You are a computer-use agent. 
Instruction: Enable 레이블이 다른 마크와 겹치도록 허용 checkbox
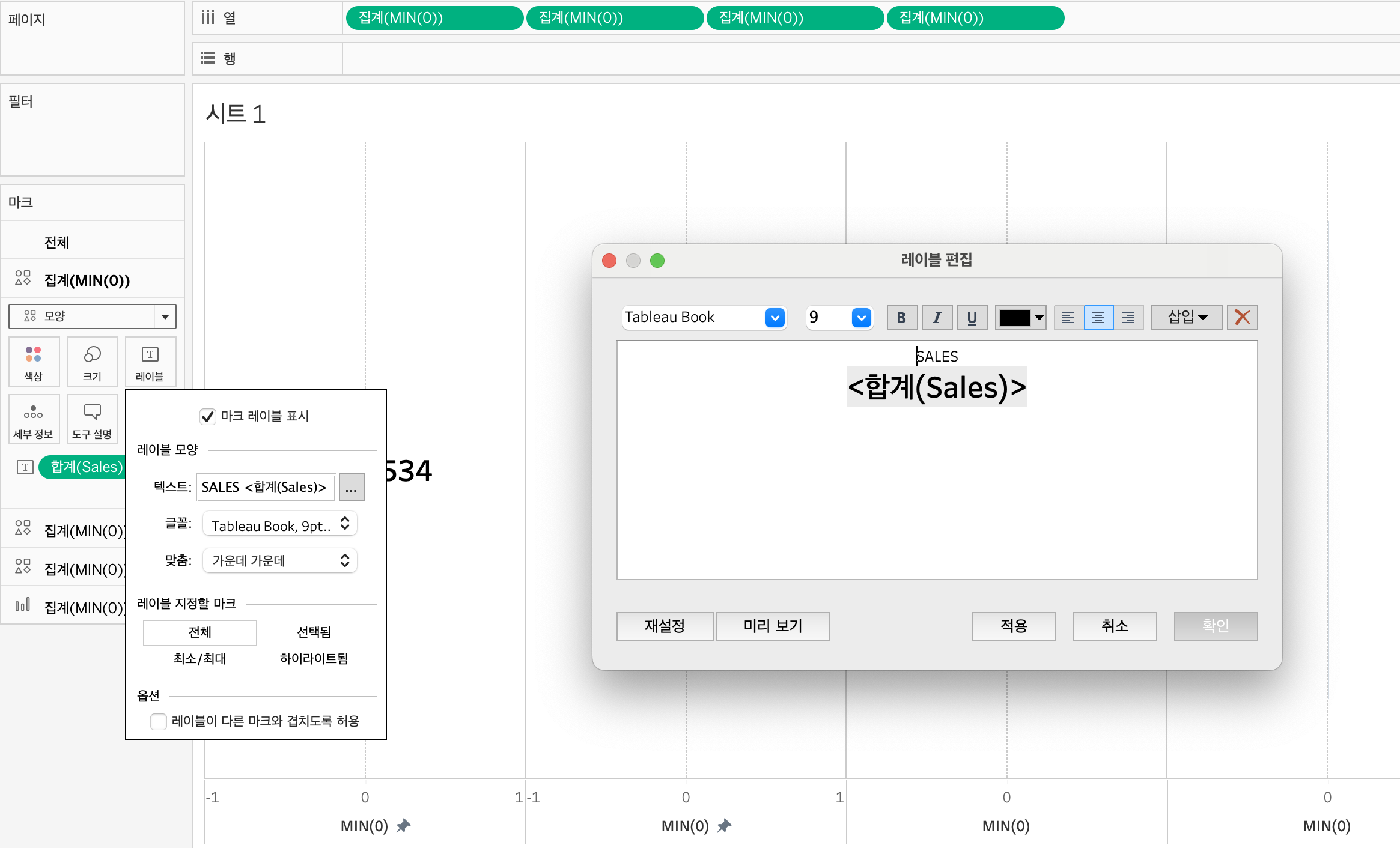pos(159,721)
